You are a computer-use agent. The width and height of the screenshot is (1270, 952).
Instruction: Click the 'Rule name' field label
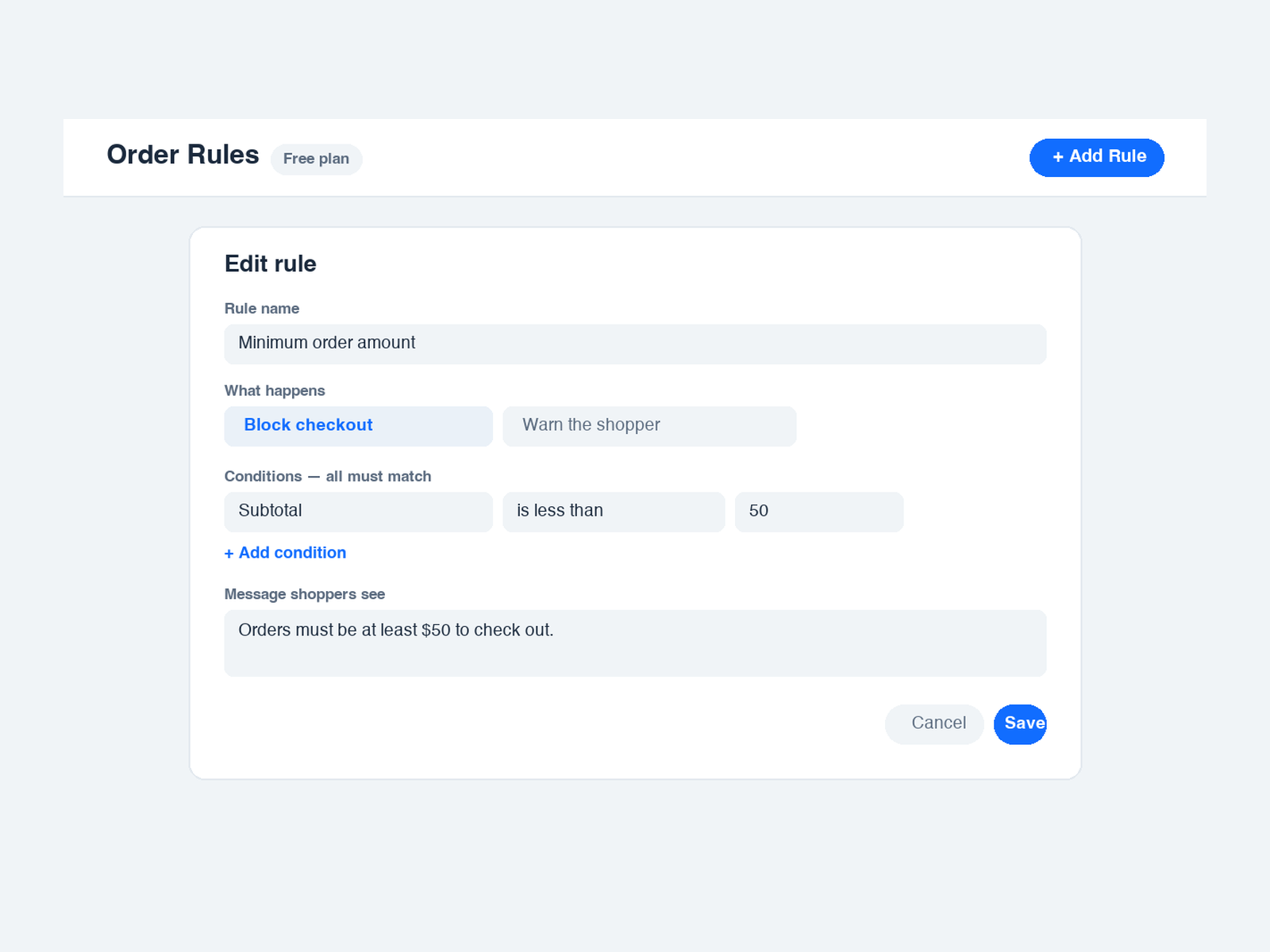[x=262, y=309]
